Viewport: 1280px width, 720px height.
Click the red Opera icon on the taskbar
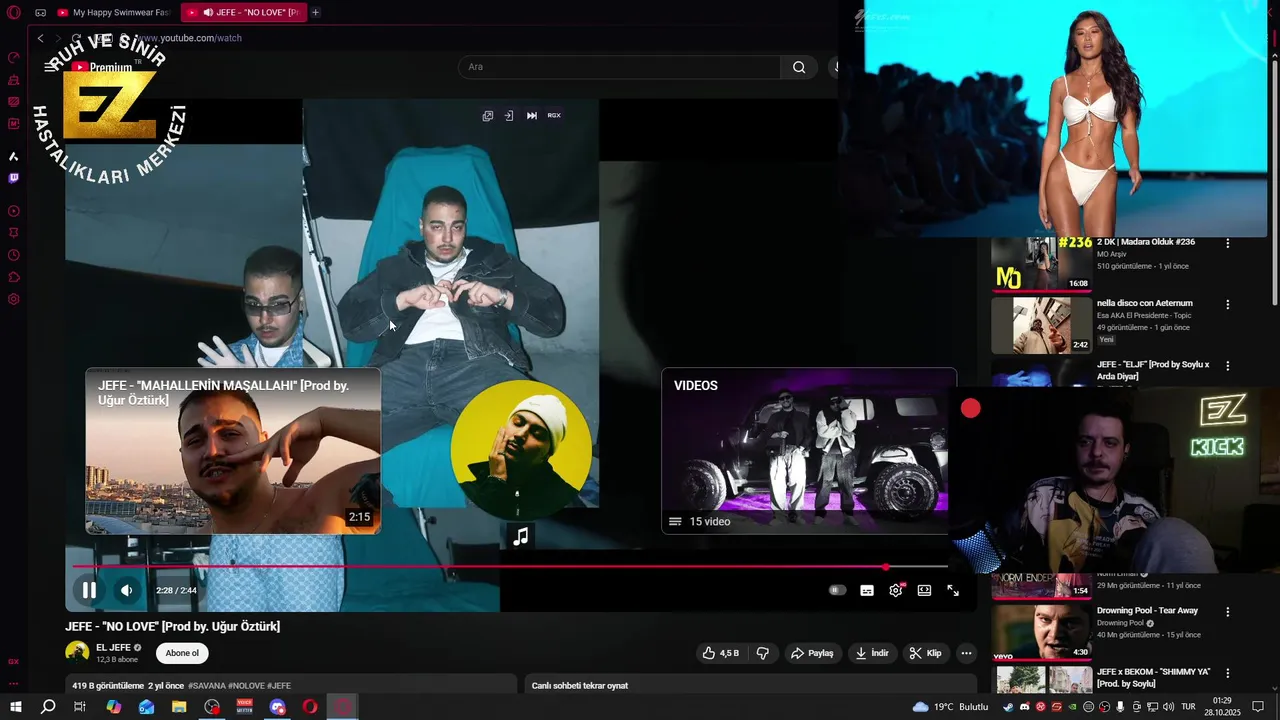pos(310,707)
